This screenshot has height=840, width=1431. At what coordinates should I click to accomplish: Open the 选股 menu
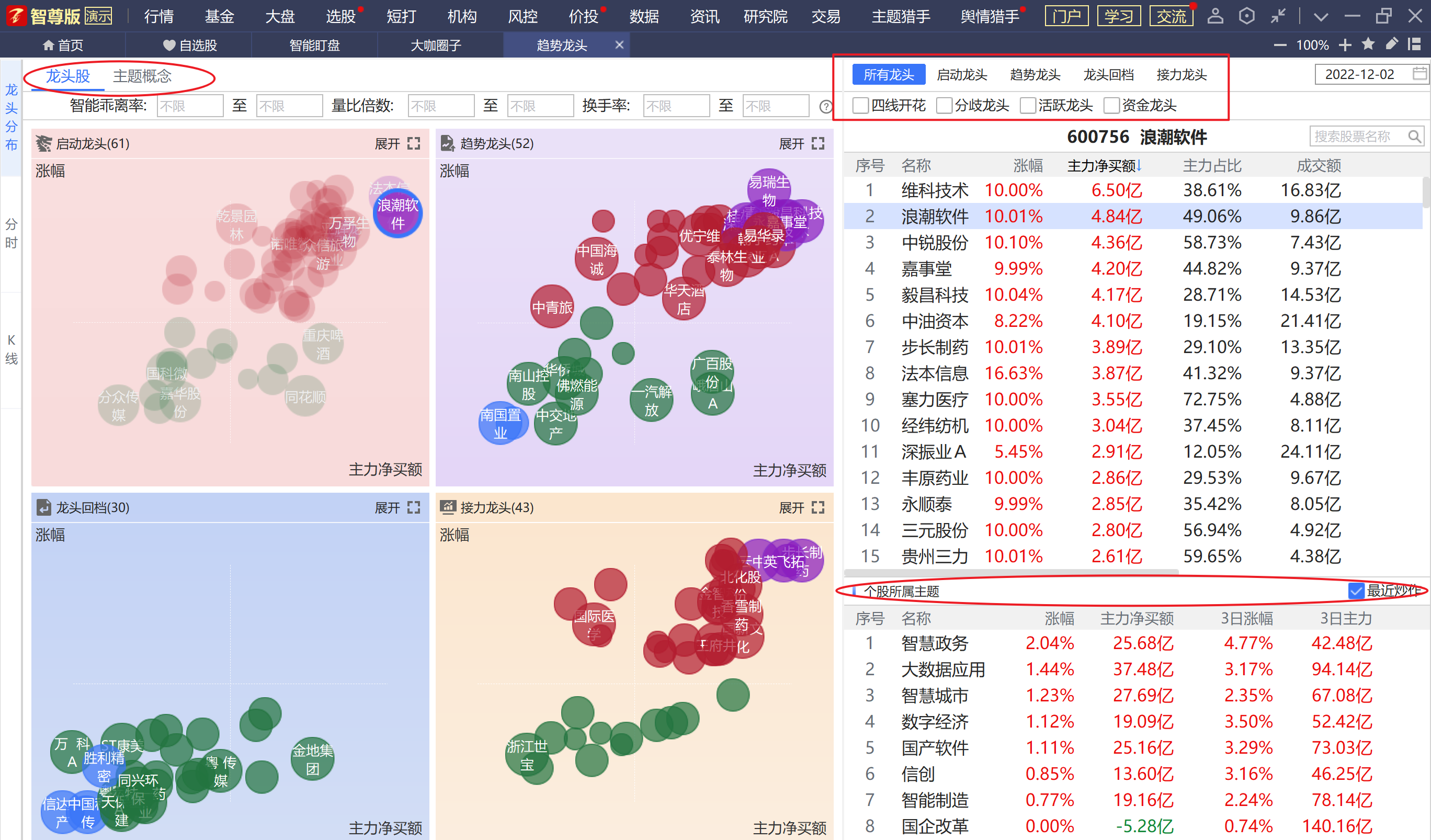click(x=340, y=16)
